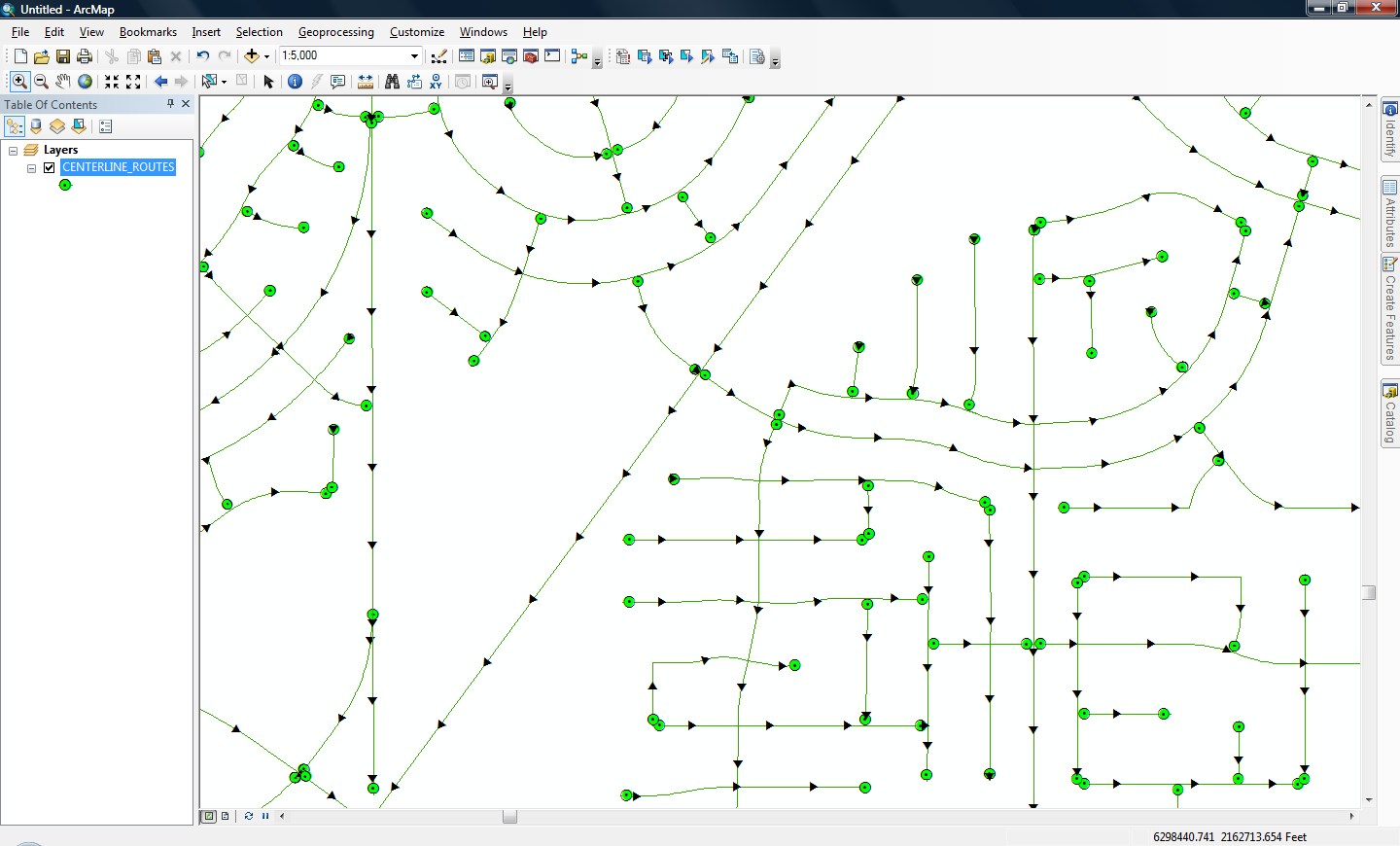The width and height of the screenshot is (1400, 846).
Task: Open the Geoprocessing menu
Action: coord(336,32)
